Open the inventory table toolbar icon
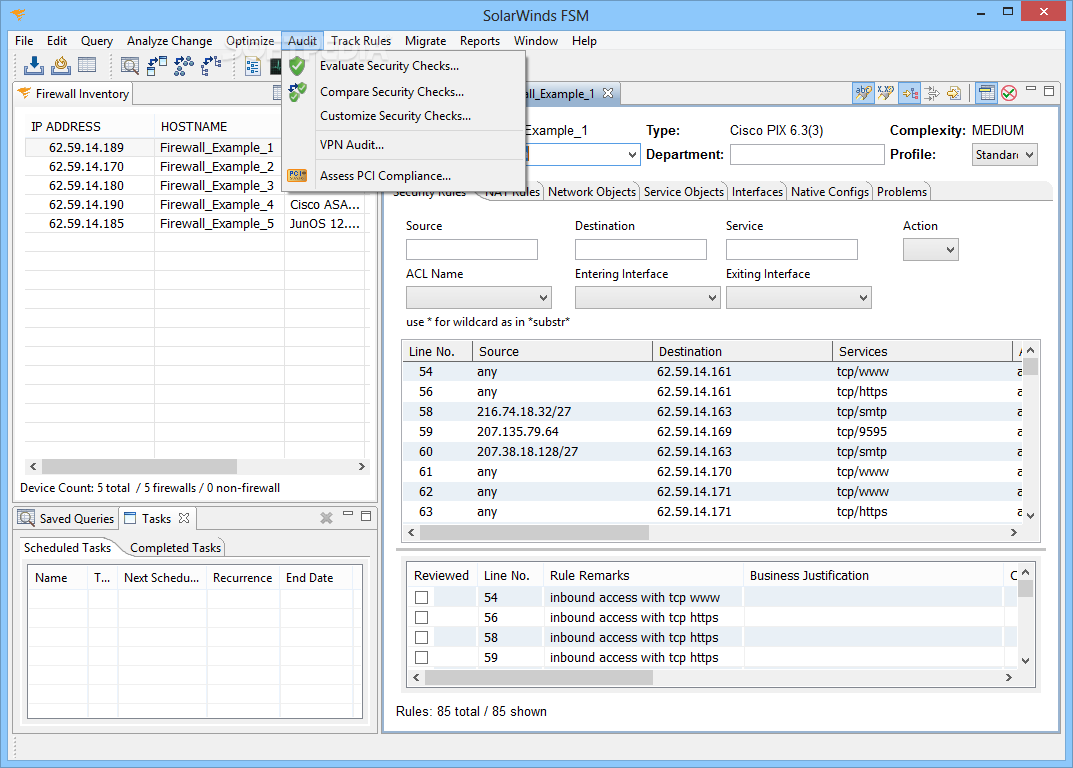 point(87,66)
